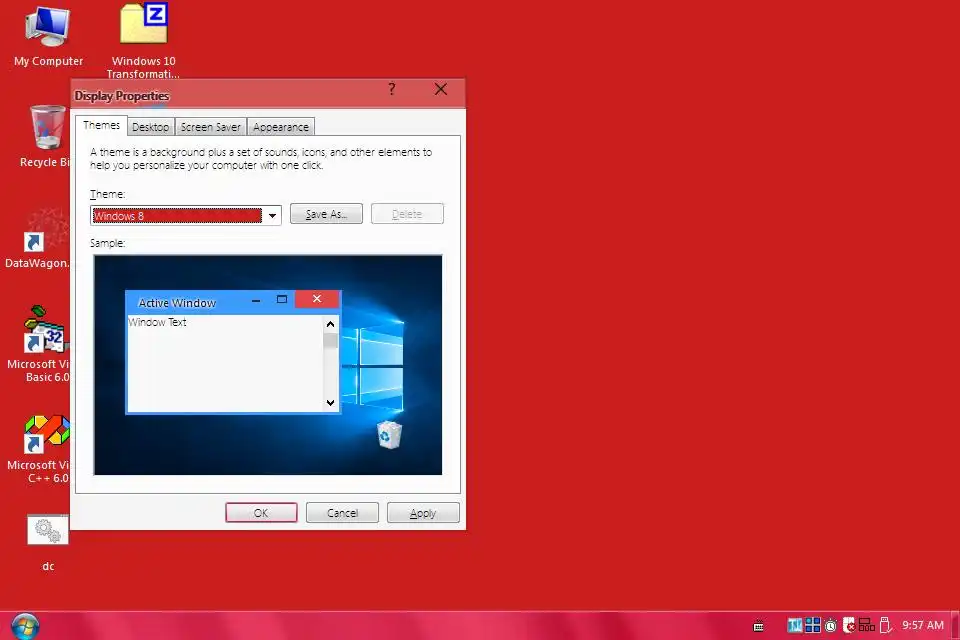The height and width of the screenshot is (640, 960).
Task: Click the sample window's maximize icon
Action: click(282, 299)
